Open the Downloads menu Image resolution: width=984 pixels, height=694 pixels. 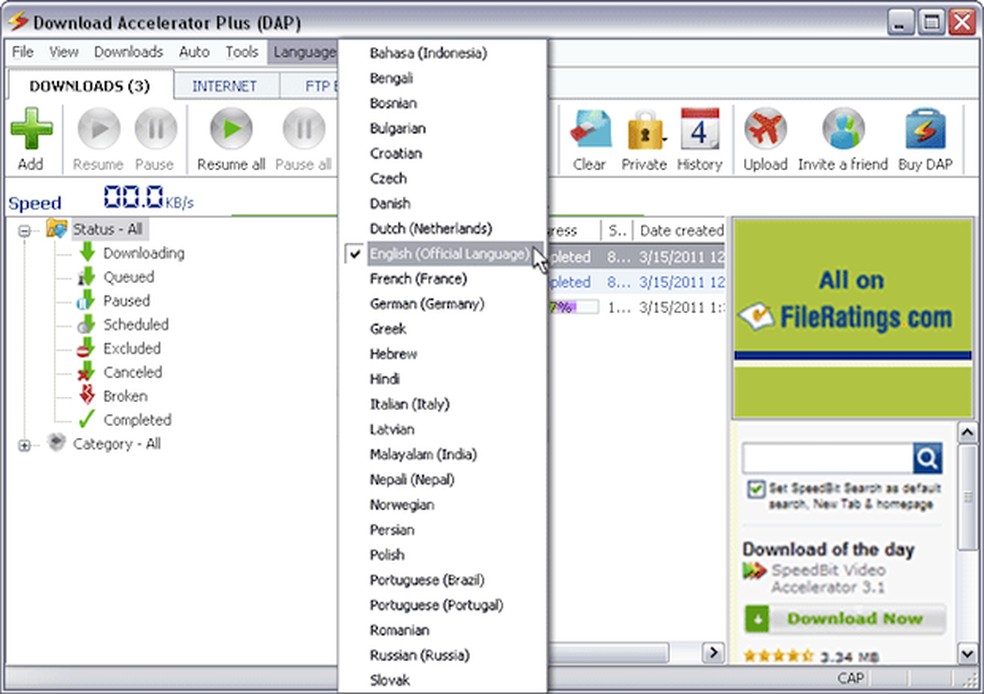129,52
